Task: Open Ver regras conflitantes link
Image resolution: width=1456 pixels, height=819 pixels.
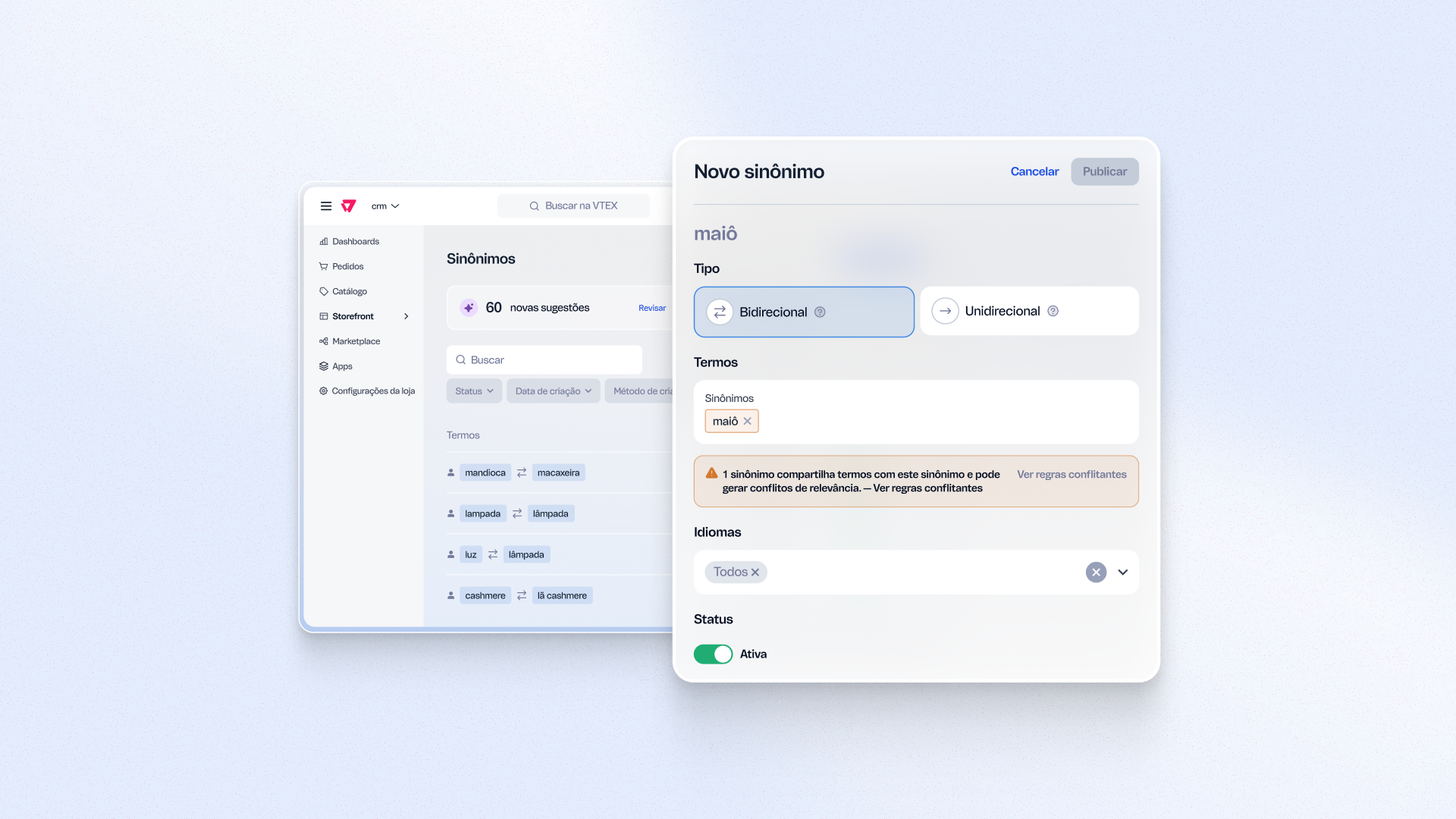Action: (1072, 475)
